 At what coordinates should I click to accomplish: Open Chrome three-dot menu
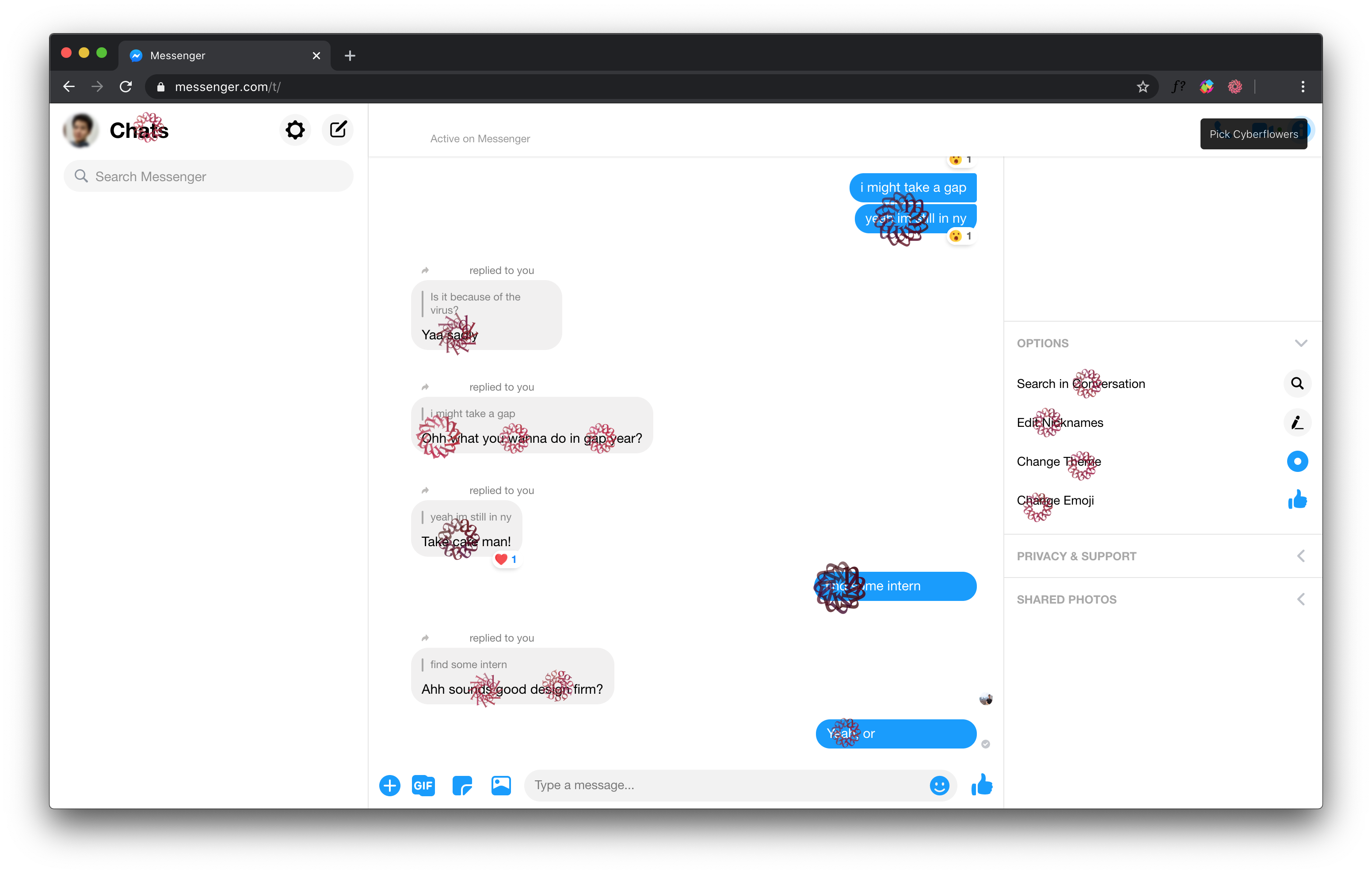pyautogui.click(x=1303, y=87)
